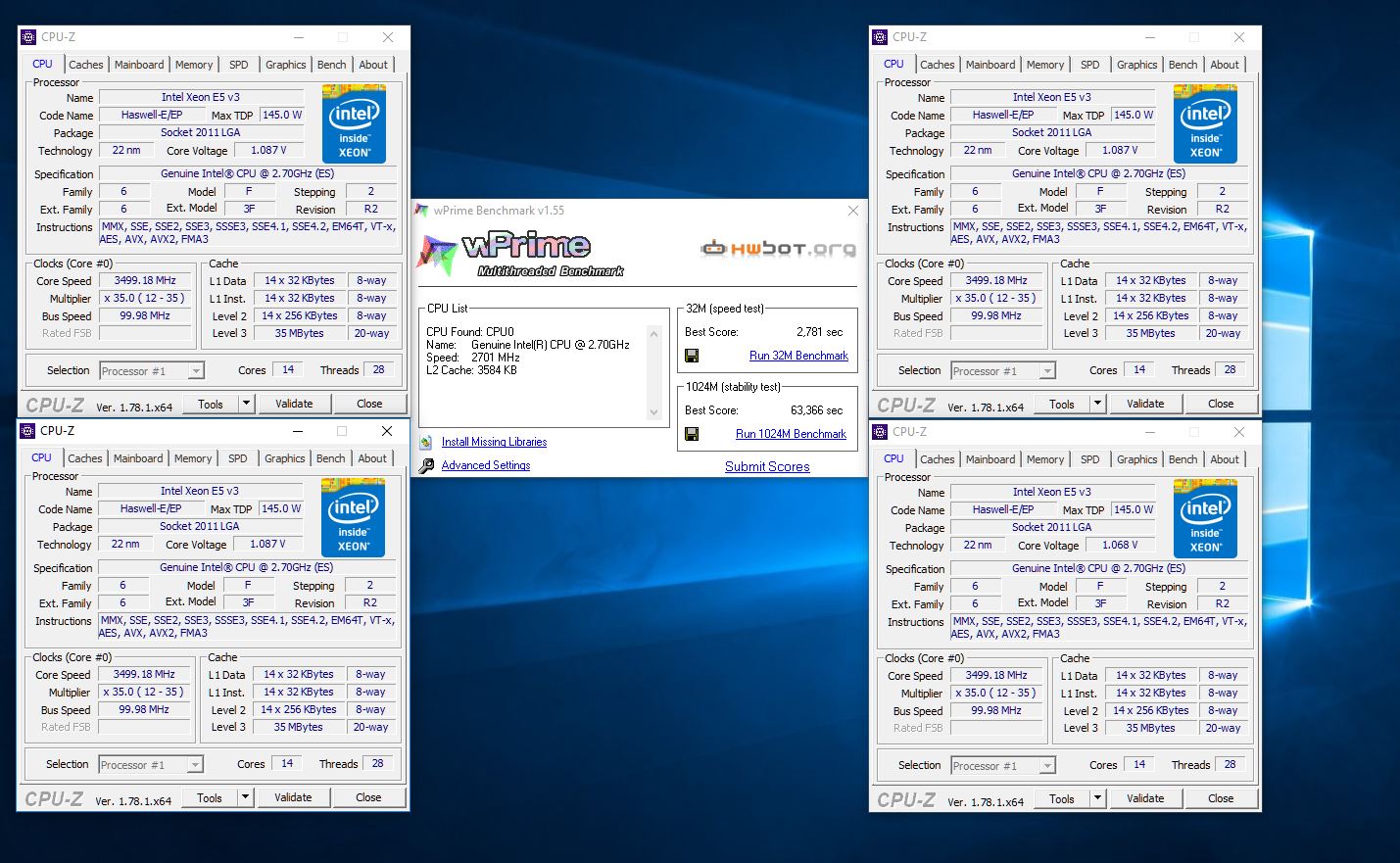Viewport: 1400px width, 863px height.
Task: Click the Tools button in lower-right CPU-Z
Action: [x=1062, y=798]
